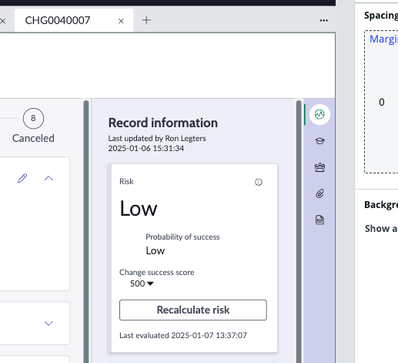Screen dimensions: 398x363
Task: Expand the section with down chevron
Action: (49, 323)
